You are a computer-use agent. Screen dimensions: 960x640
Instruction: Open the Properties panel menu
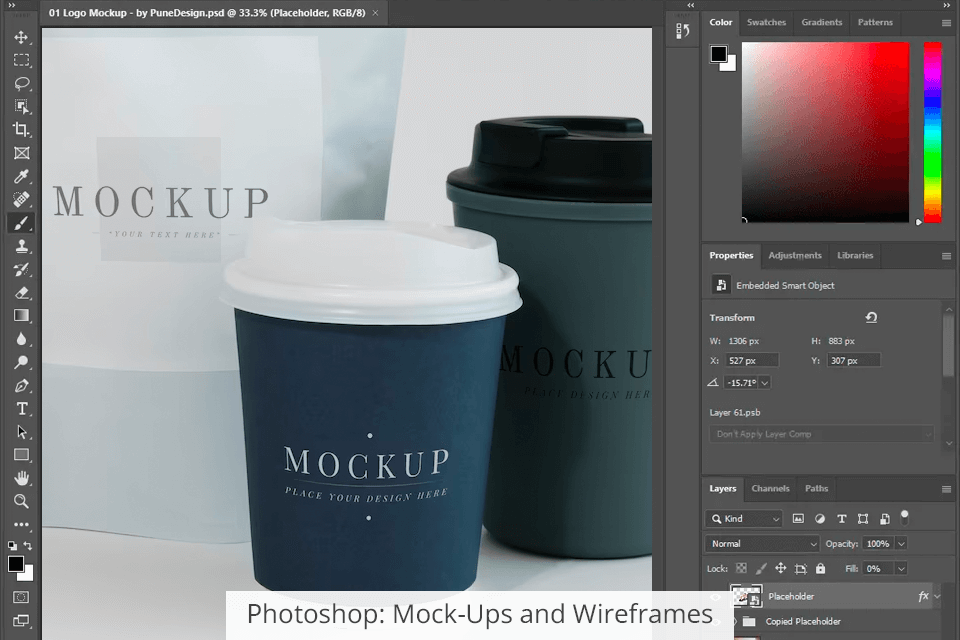(x=947, y=256)
